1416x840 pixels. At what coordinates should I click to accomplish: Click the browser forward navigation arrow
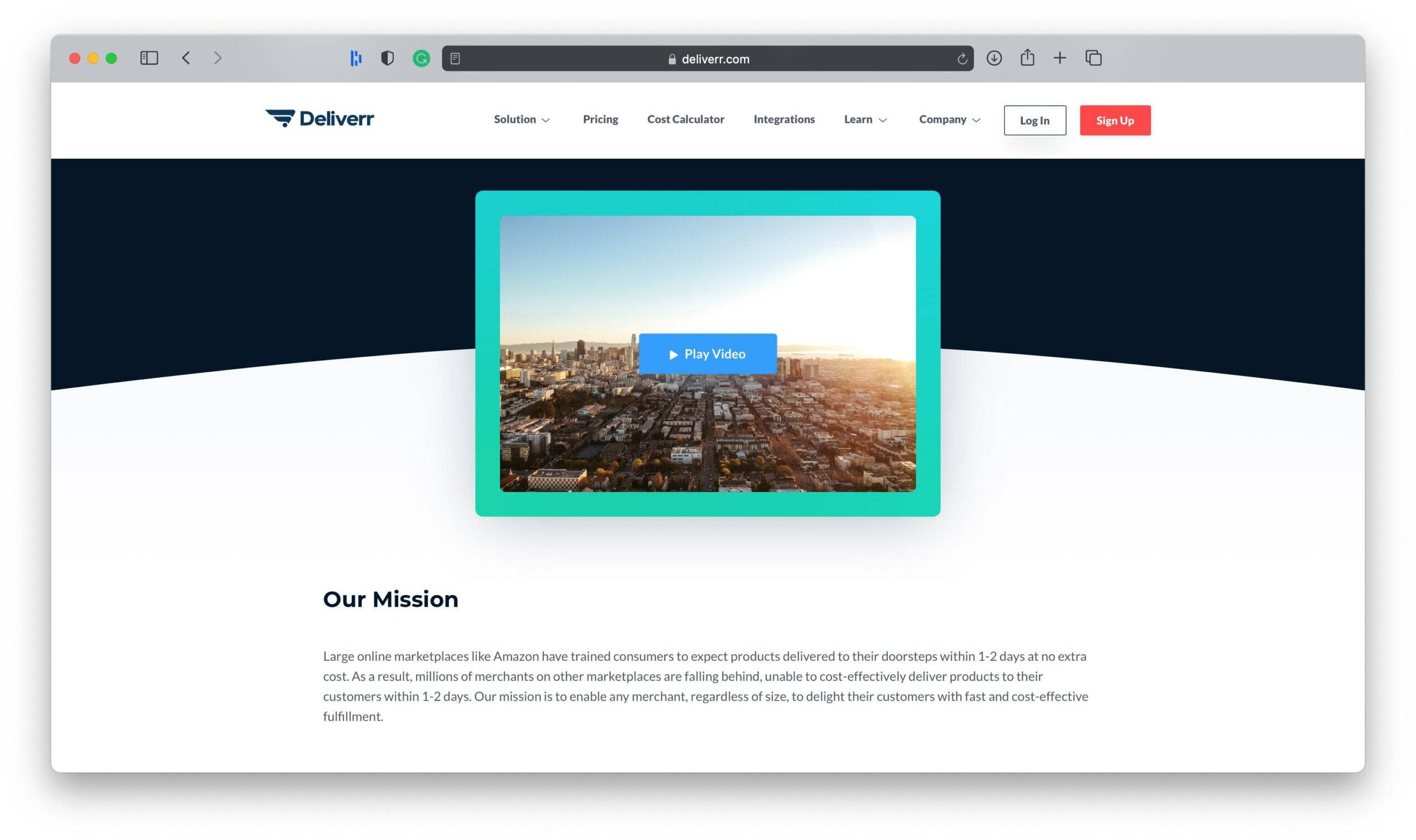coord(217,57)
